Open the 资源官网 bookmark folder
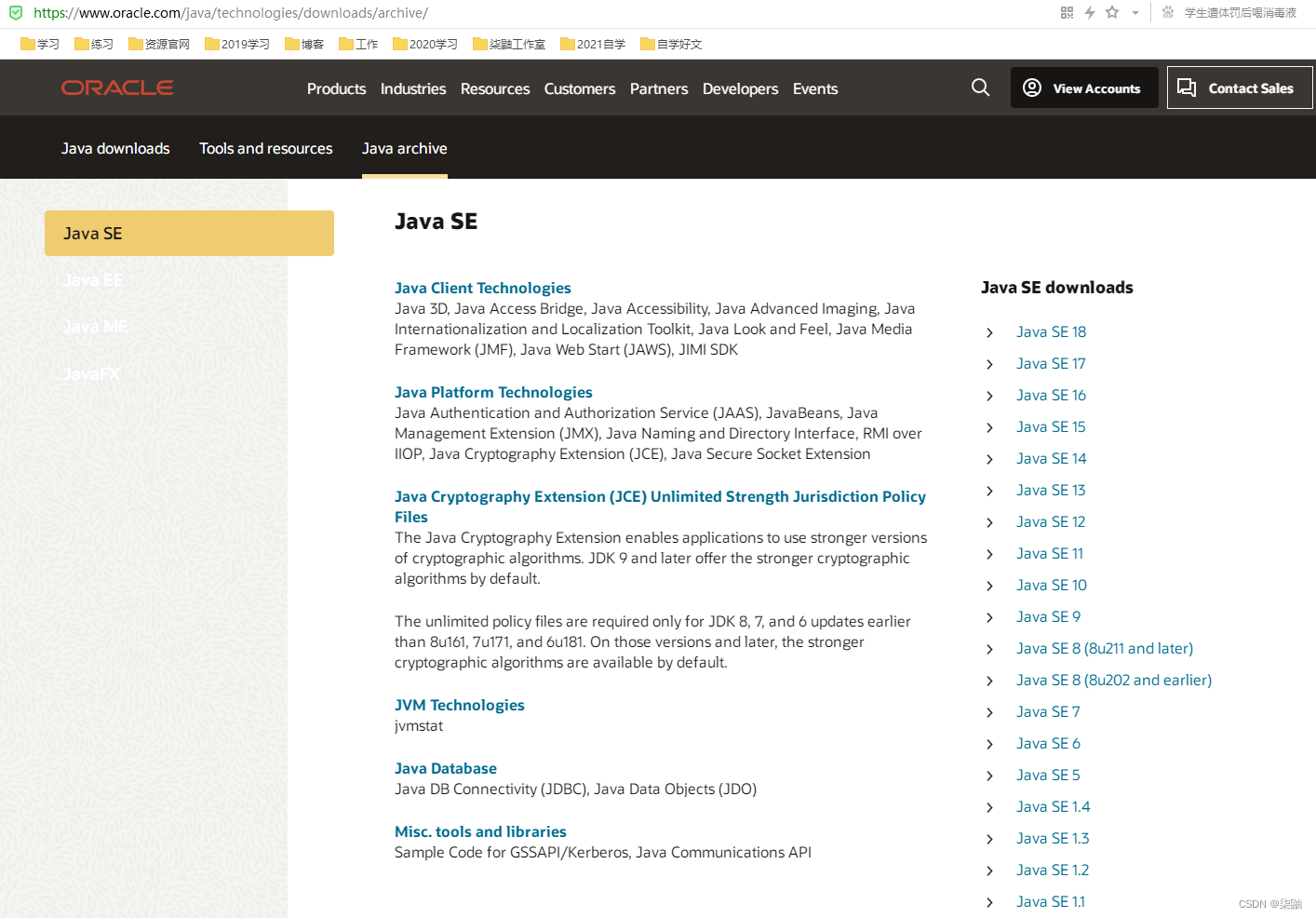The image size is (1316, 918). 159,44
